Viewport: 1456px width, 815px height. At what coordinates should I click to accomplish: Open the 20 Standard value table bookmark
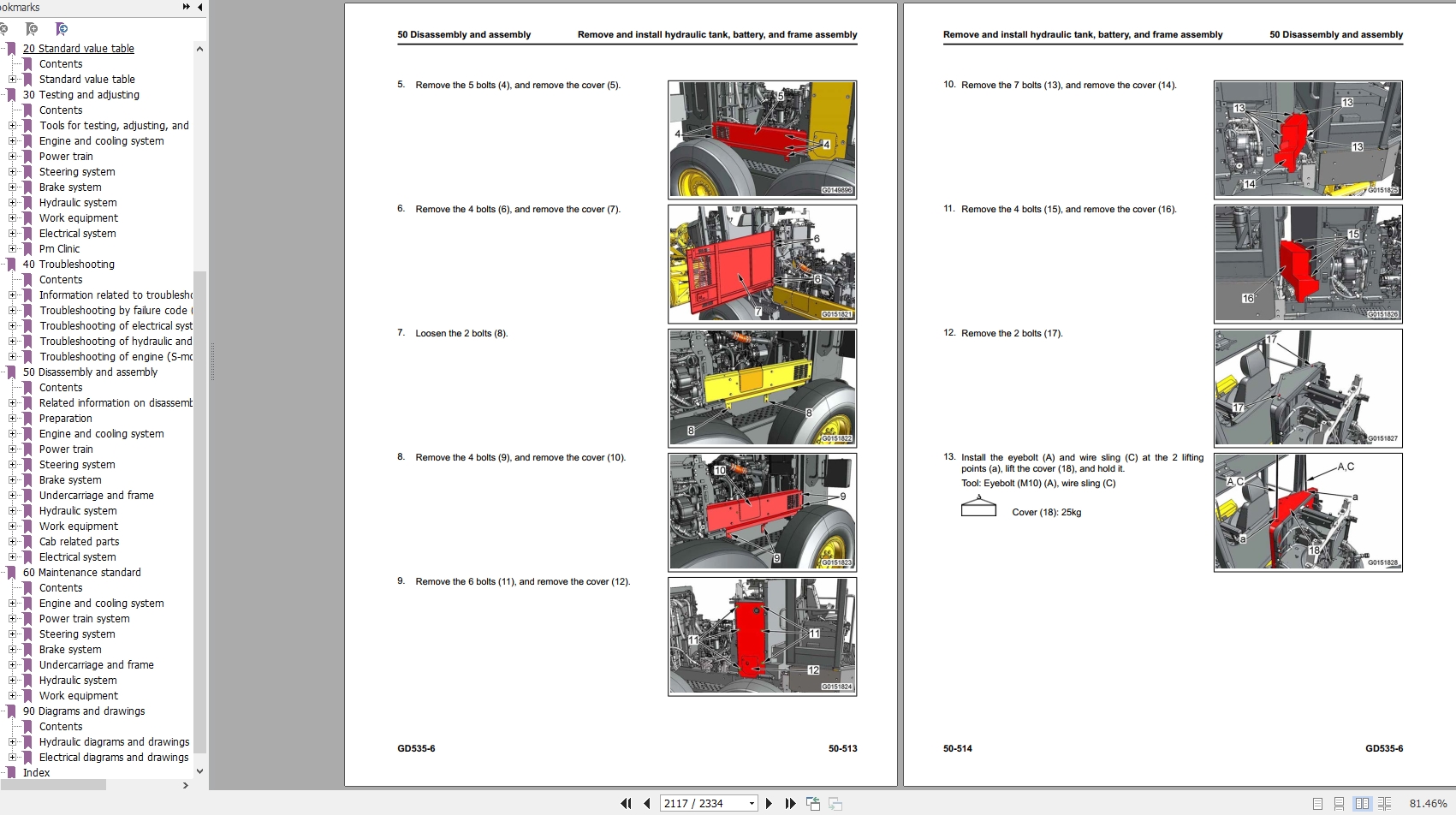tap(79, 49)
